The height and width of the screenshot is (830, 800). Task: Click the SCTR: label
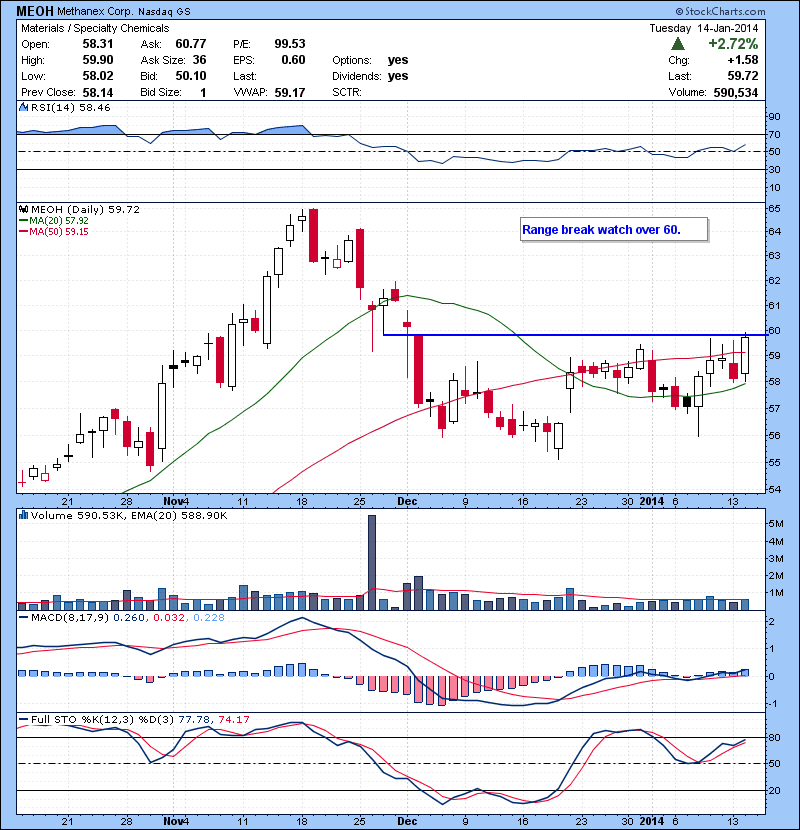347,93
